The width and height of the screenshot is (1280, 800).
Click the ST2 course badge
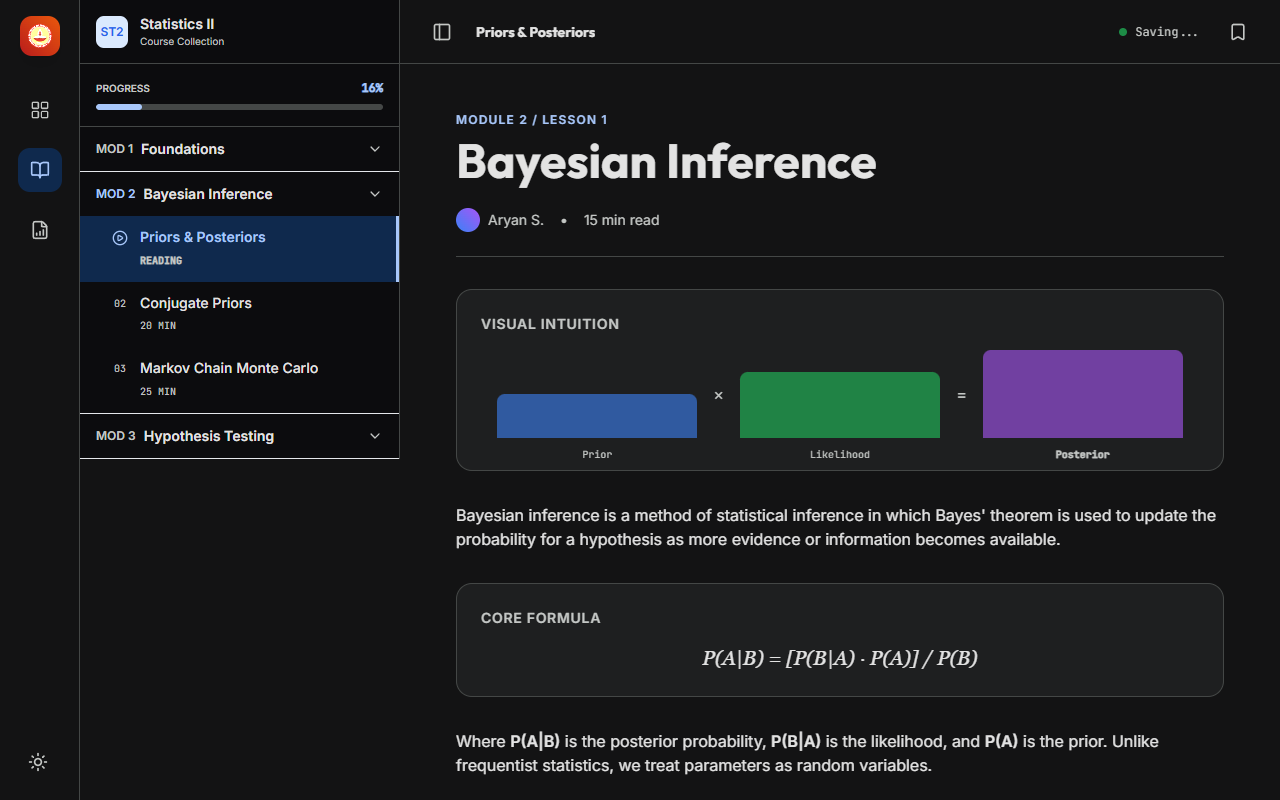112,32
